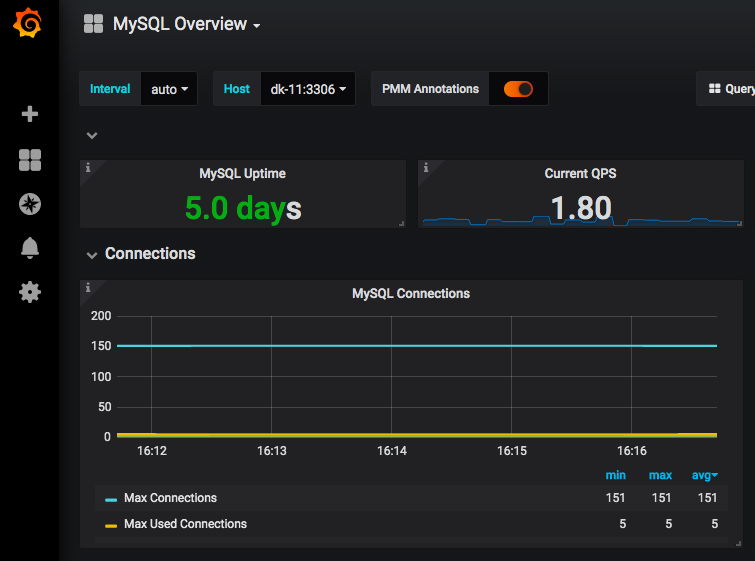
Task: Click the PMM Annotations label
Action: (430, 89)
